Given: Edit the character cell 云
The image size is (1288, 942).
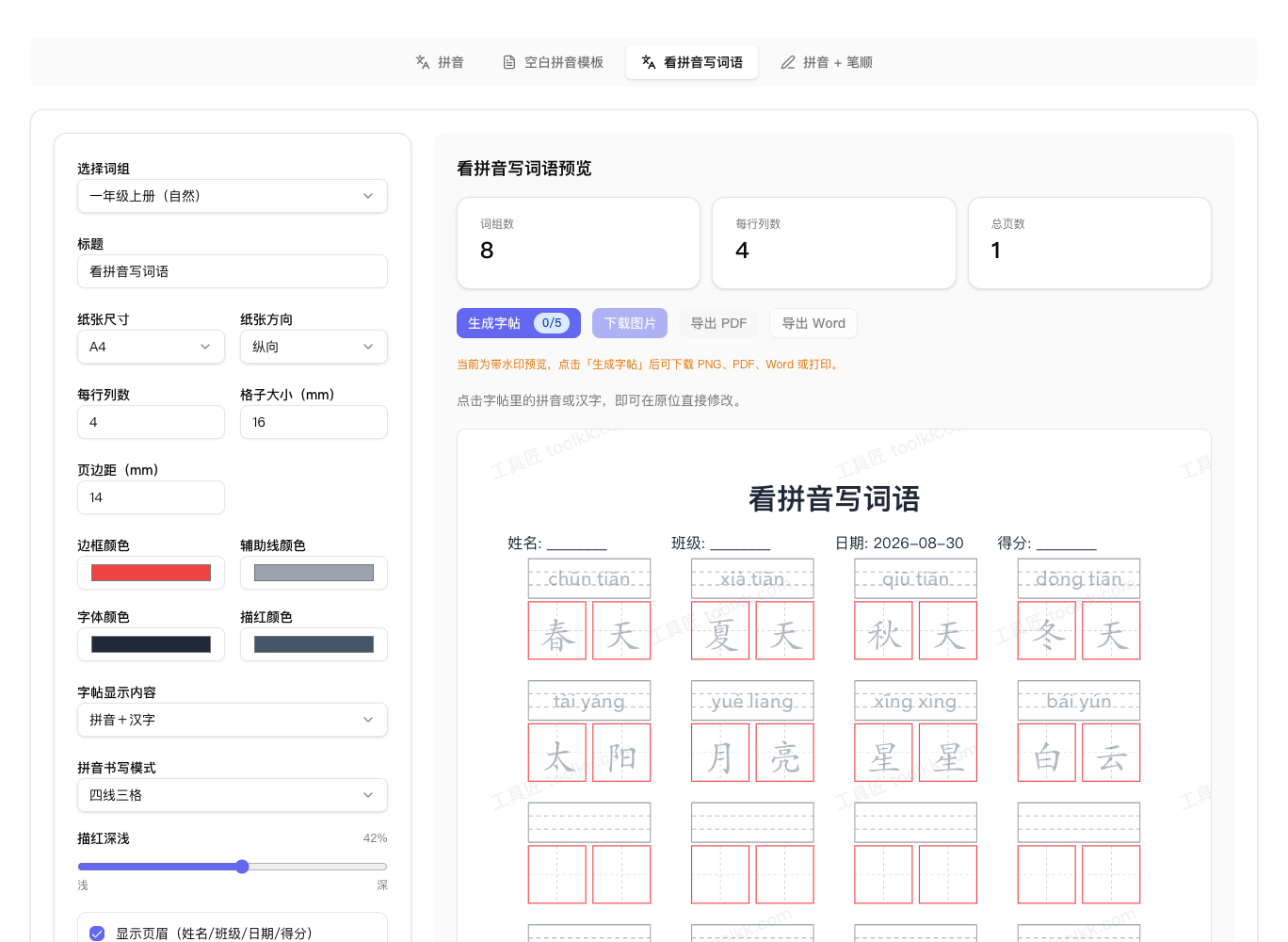Looking at the screenshot, I should pyautogui.click(x=1111, y=753).
